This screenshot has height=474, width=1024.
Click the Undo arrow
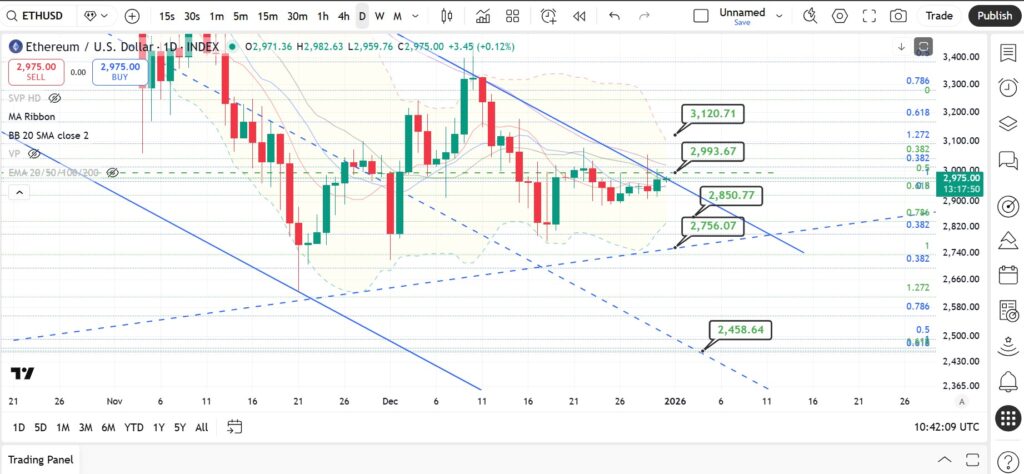point(614,16)
